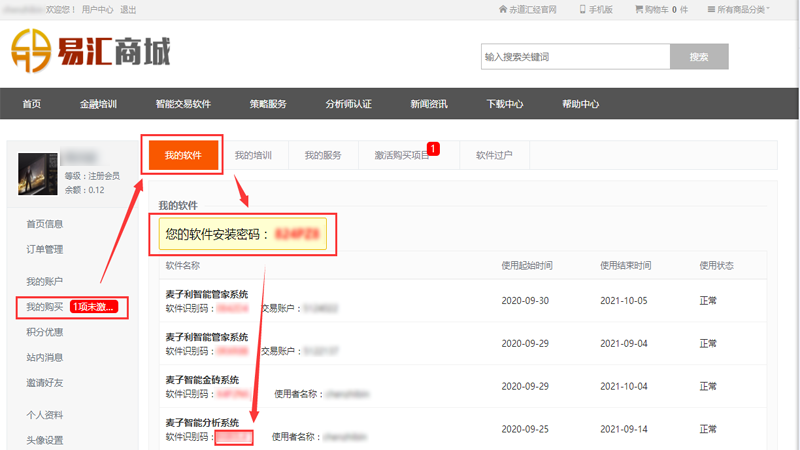The image size is (800, 450).
Task: Open 邀请好友 in sidebar
Action: pos(45,383)
